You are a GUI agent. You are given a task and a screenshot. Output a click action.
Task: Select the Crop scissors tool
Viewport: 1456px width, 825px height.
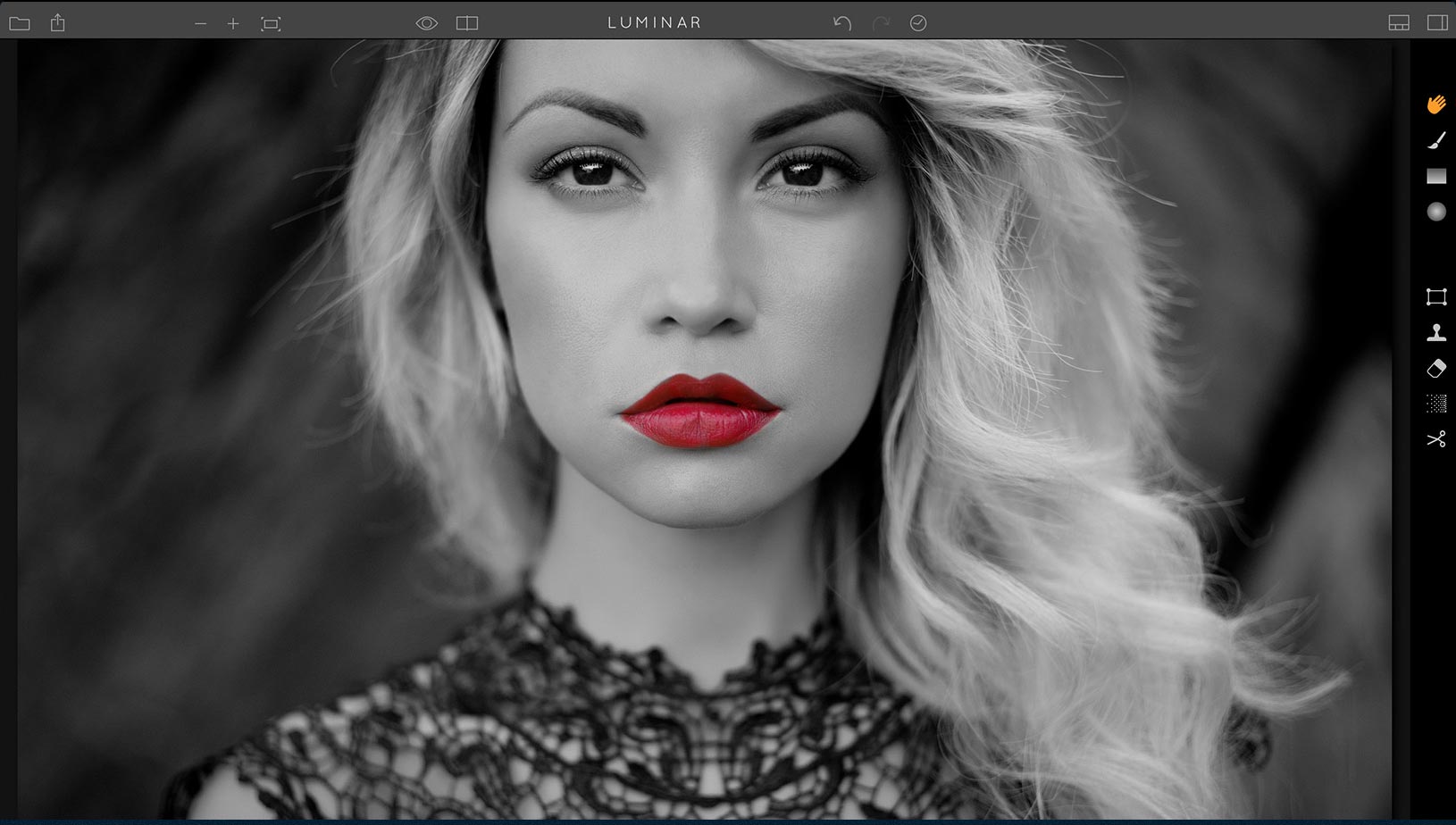[x=1435, y=439]
